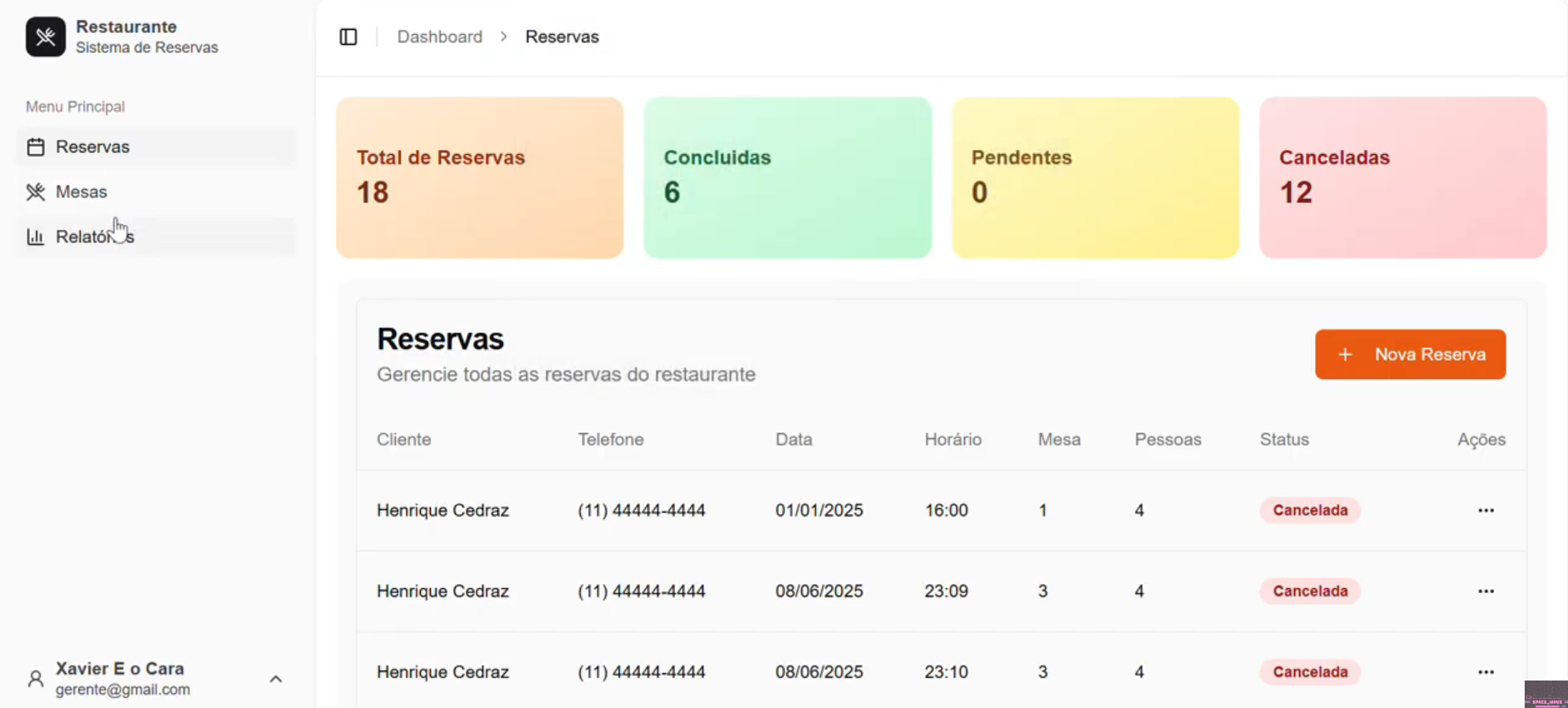1568x708 pixels.
Task: Click the gerente@gmail.com email text
Action: 122,690
